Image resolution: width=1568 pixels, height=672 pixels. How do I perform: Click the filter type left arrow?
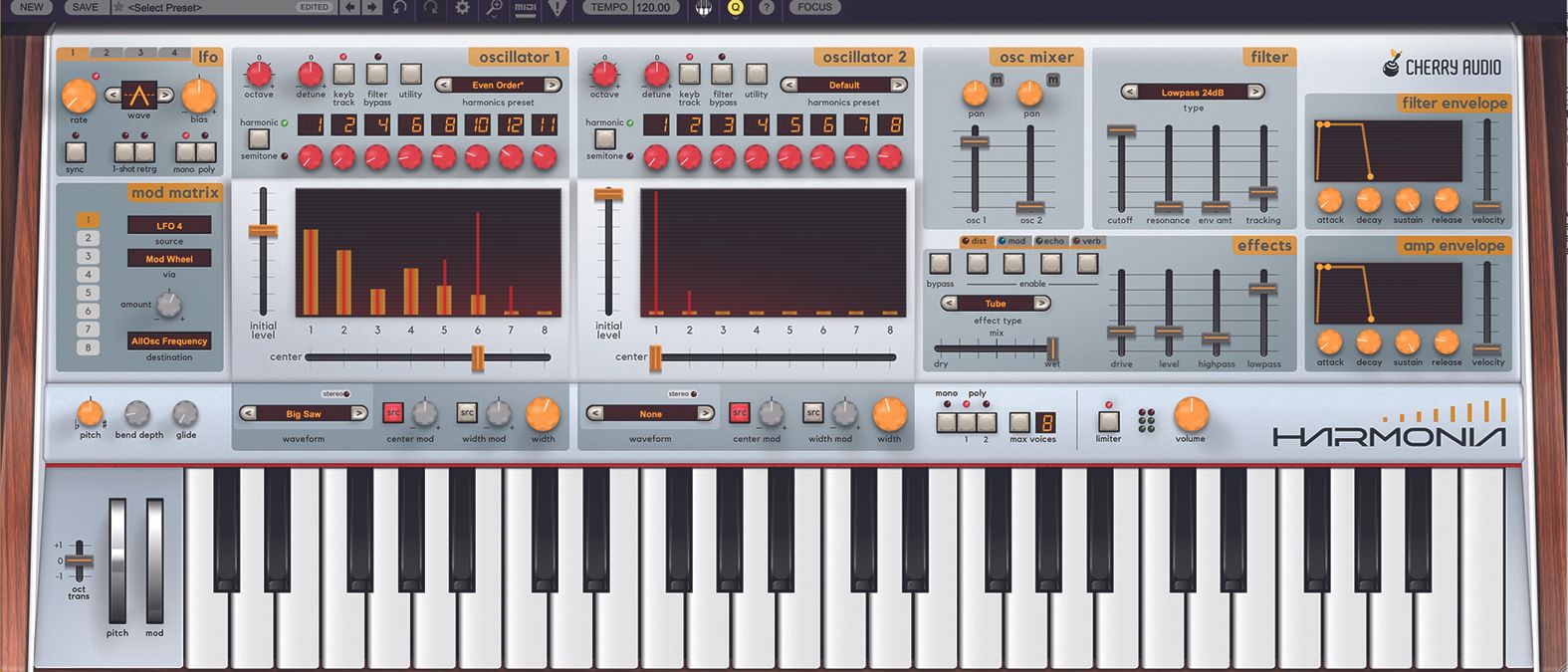tap(1130, 92)
